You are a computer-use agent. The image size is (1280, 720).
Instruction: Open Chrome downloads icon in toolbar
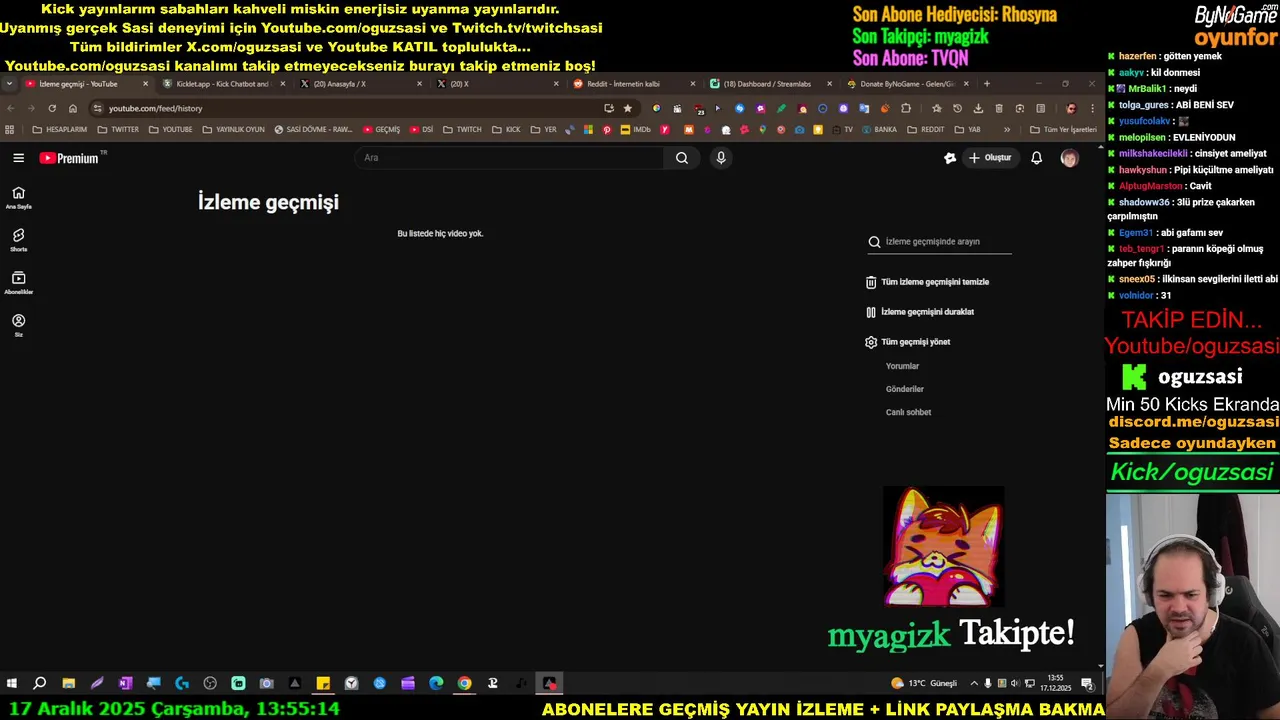(978, 108)
